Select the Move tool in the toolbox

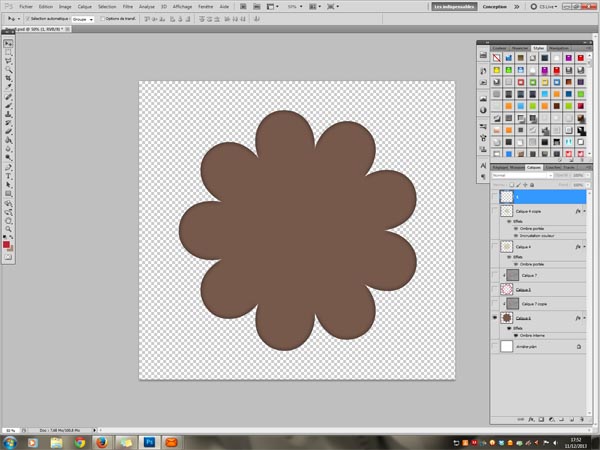click(8, 44)
